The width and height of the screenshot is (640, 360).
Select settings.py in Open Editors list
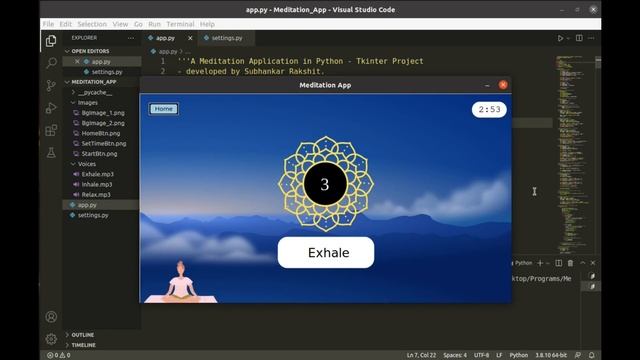click(x=107, y=72)
